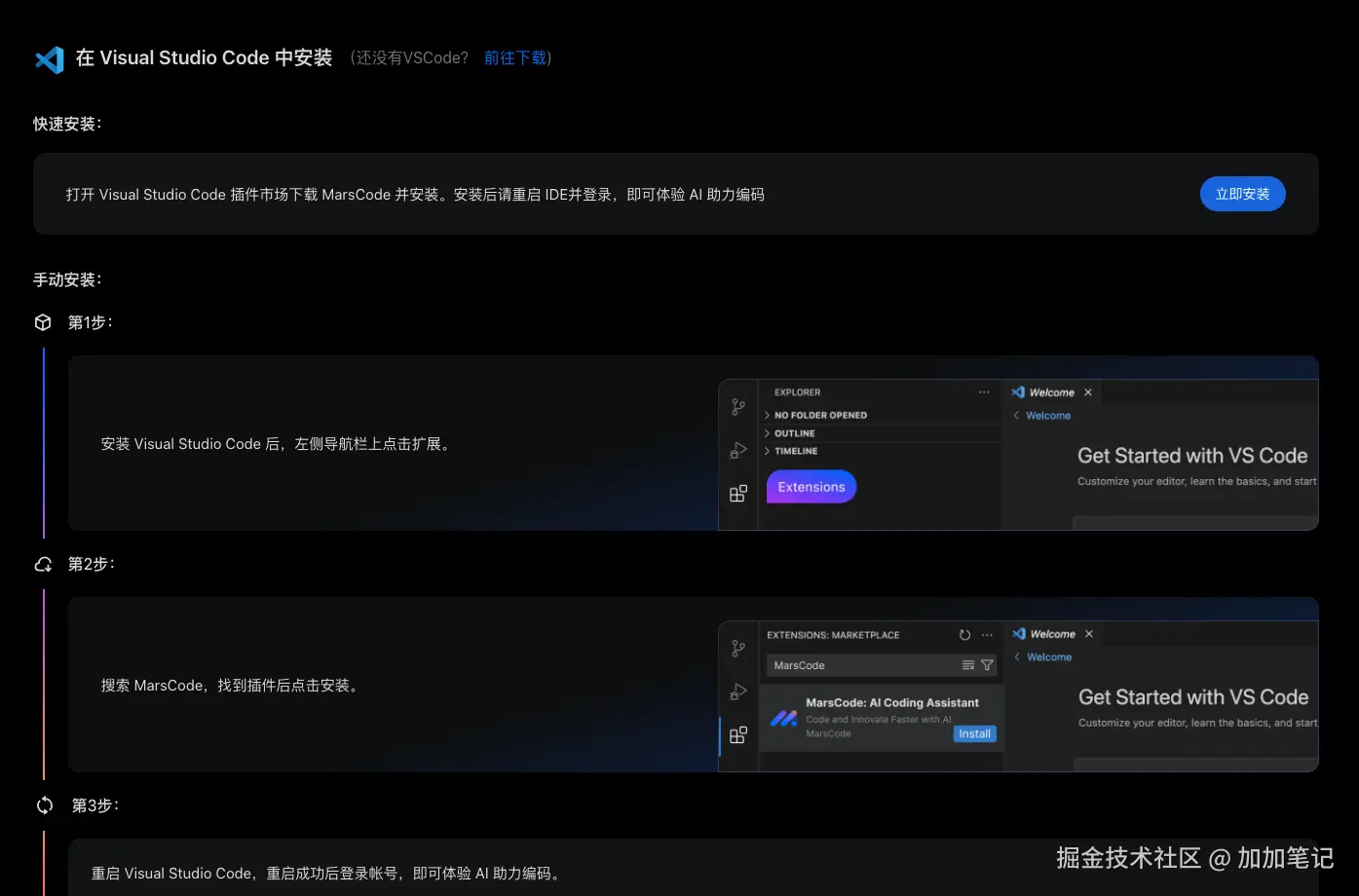This screenshot has width=1359, height=896.
Task: Click Get Started with VS Code in step 2
Action: tap(1193, 697)
